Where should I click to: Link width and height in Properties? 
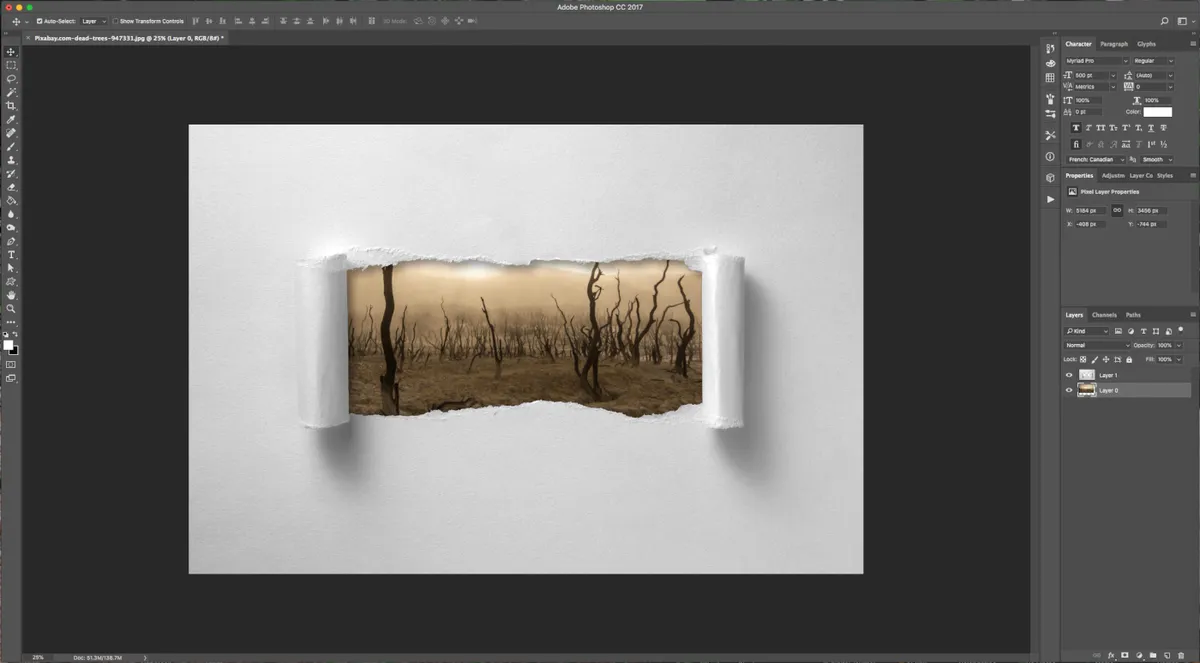[1117, 210]
